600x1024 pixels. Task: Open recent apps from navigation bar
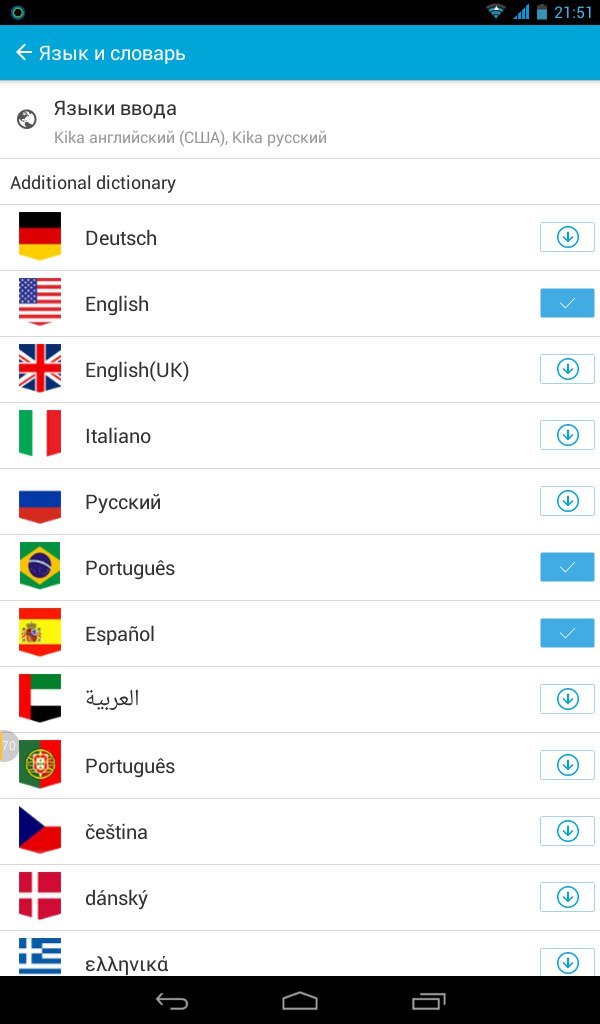tap(428, 1001)
